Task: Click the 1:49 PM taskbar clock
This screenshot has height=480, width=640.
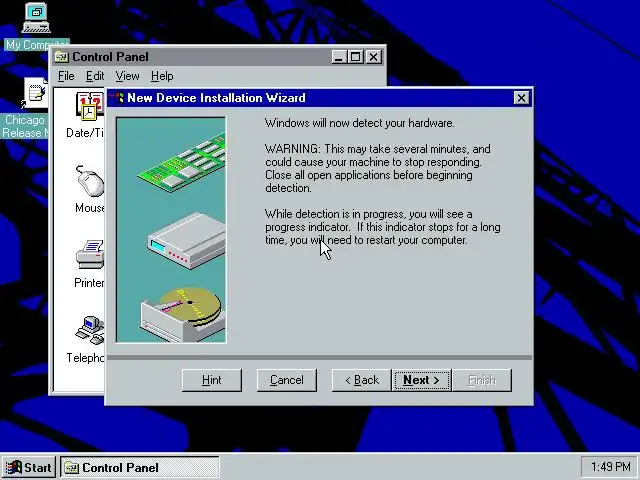Action: coord(610,467)
